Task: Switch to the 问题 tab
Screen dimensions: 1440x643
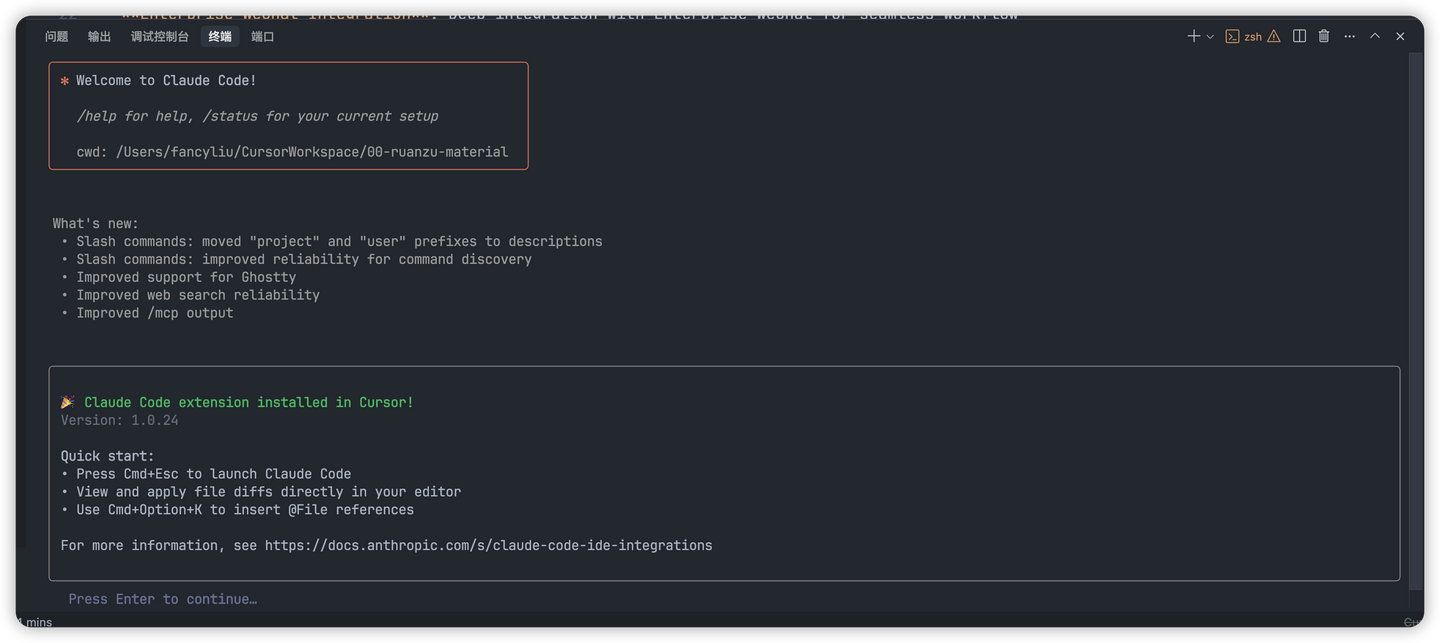Action: click(57, 37)
